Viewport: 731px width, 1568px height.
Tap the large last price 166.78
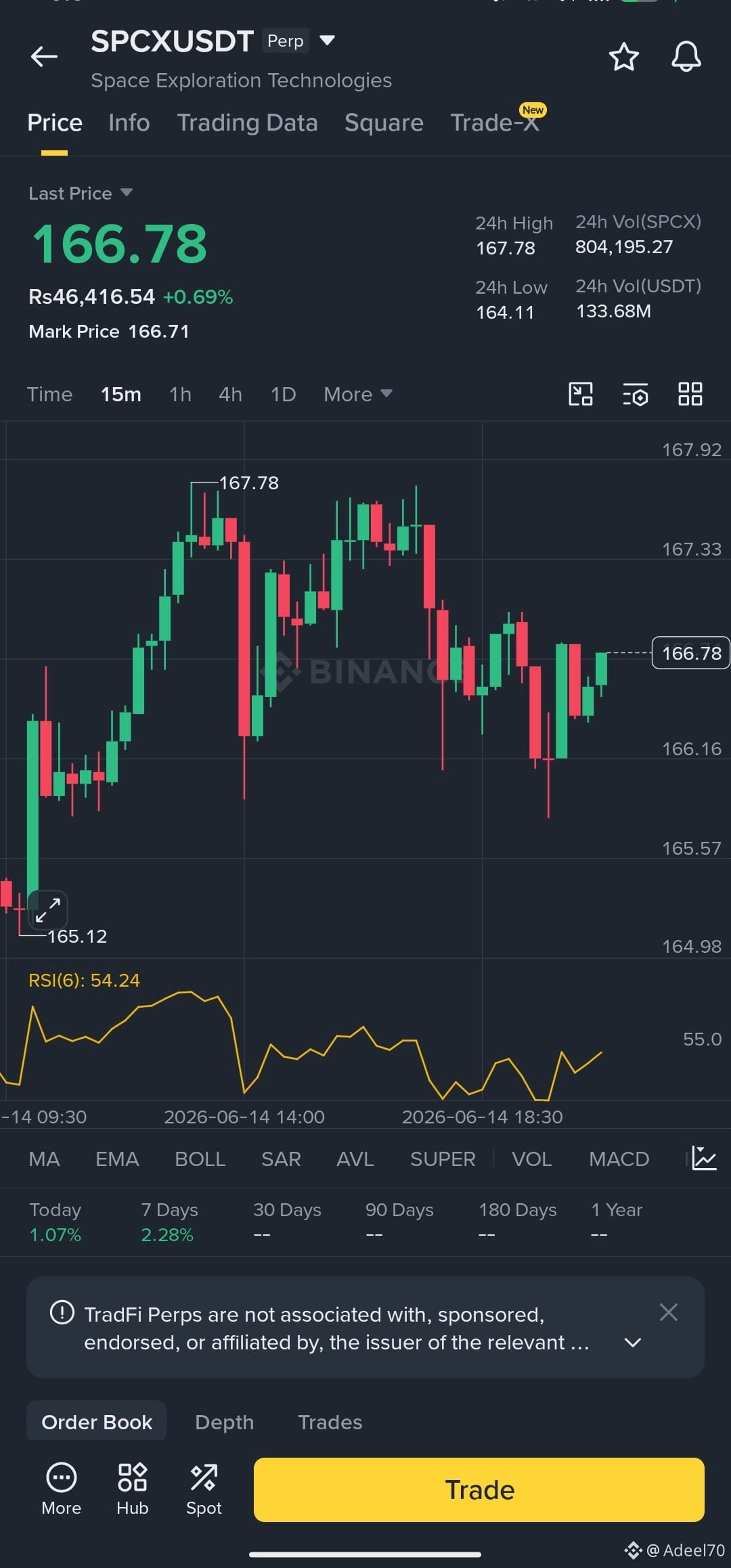[120, 244]
